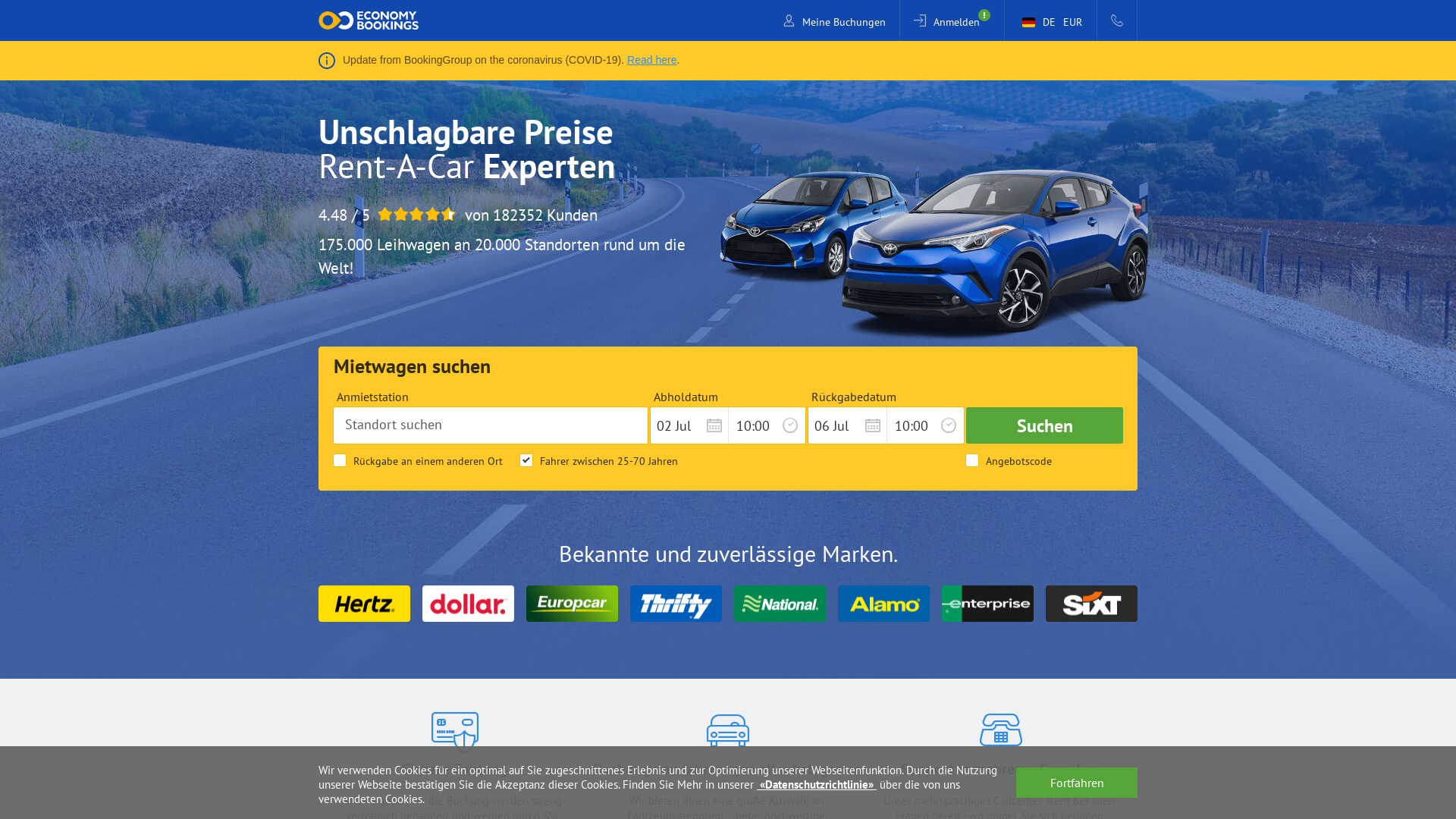Open Meine Buchungen in the header
This screenshot has height=819, width=1456.
[834, 22]
